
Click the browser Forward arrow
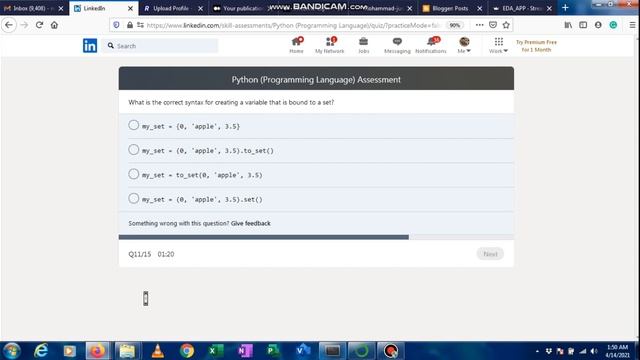24,25
